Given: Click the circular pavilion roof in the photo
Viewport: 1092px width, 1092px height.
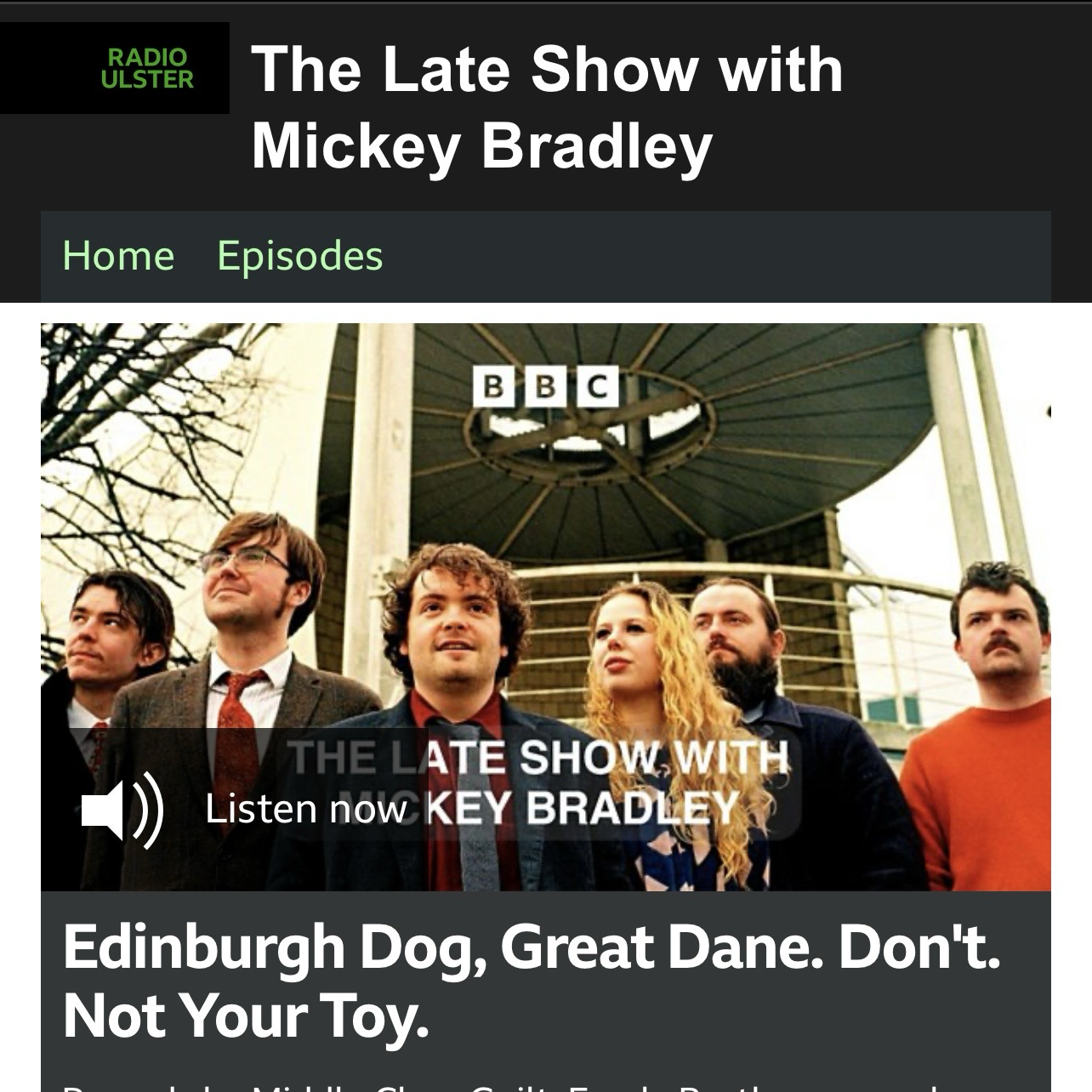Looking at the screenshot, I should (x=646, y=425).
